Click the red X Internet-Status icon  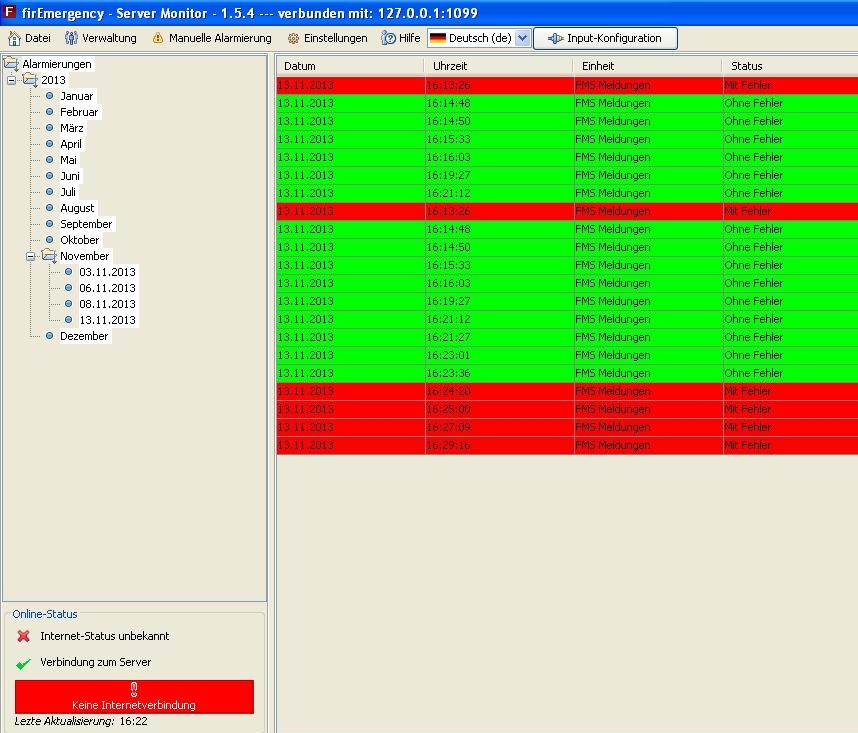(x=24, y=636)
